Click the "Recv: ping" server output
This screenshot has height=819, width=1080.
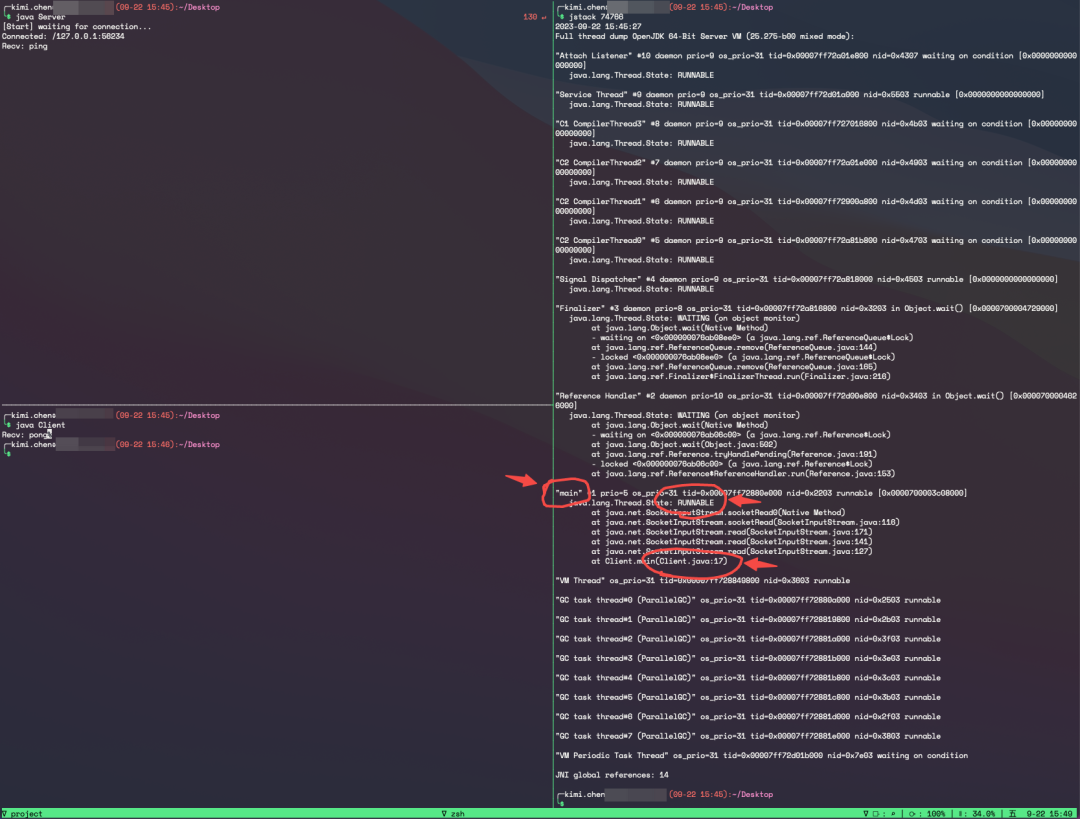(x=25, y=46)
